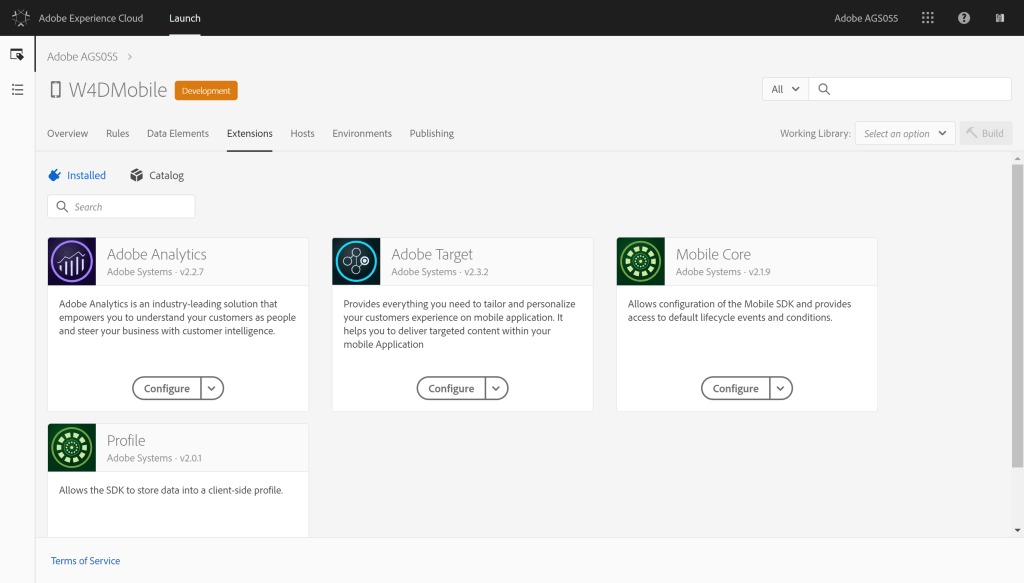The image size is (1024, 583).
Task: Click 'Adobe Systems - v2.0.1' version text
Action: 154,458
